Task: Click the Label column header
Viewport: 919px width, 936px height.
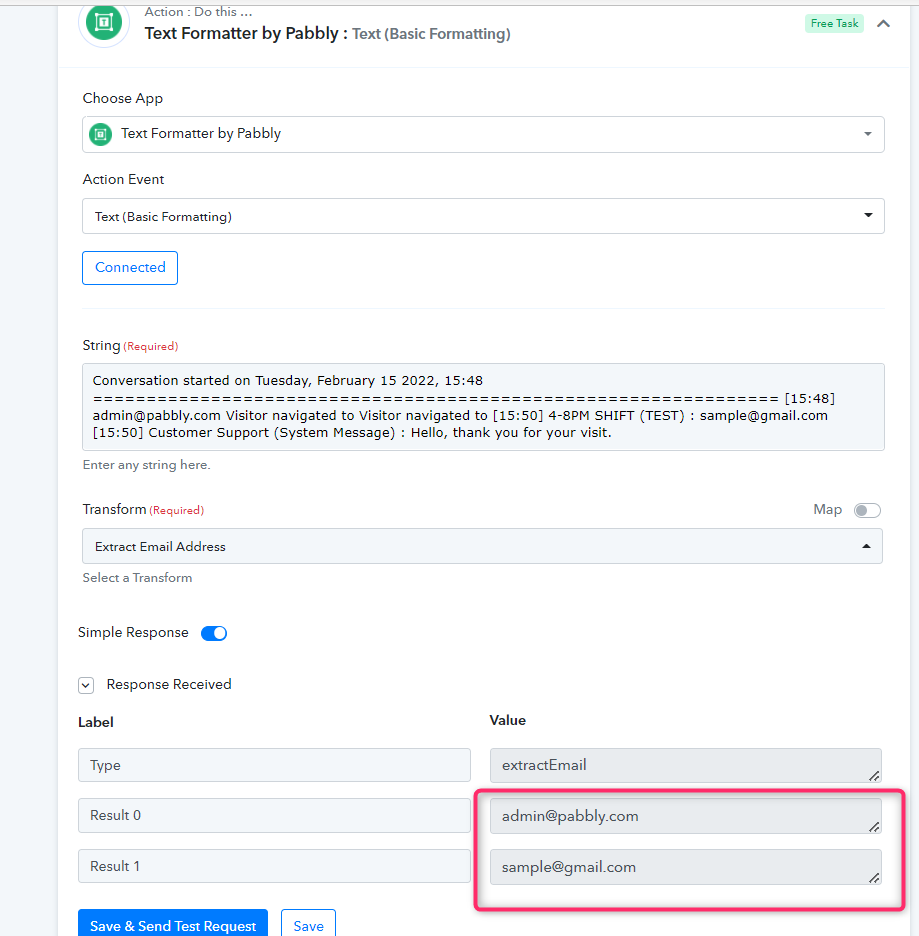Action: [x=95, y=722]
